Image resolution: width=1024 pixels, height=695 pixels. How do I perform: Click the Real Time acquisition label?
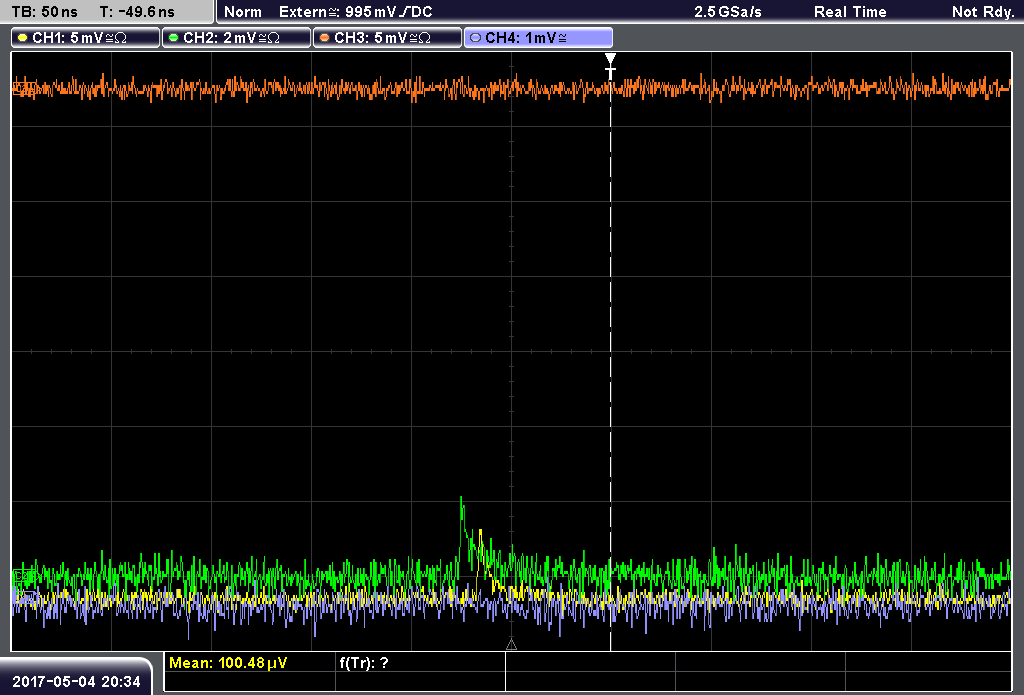point(850,12)
